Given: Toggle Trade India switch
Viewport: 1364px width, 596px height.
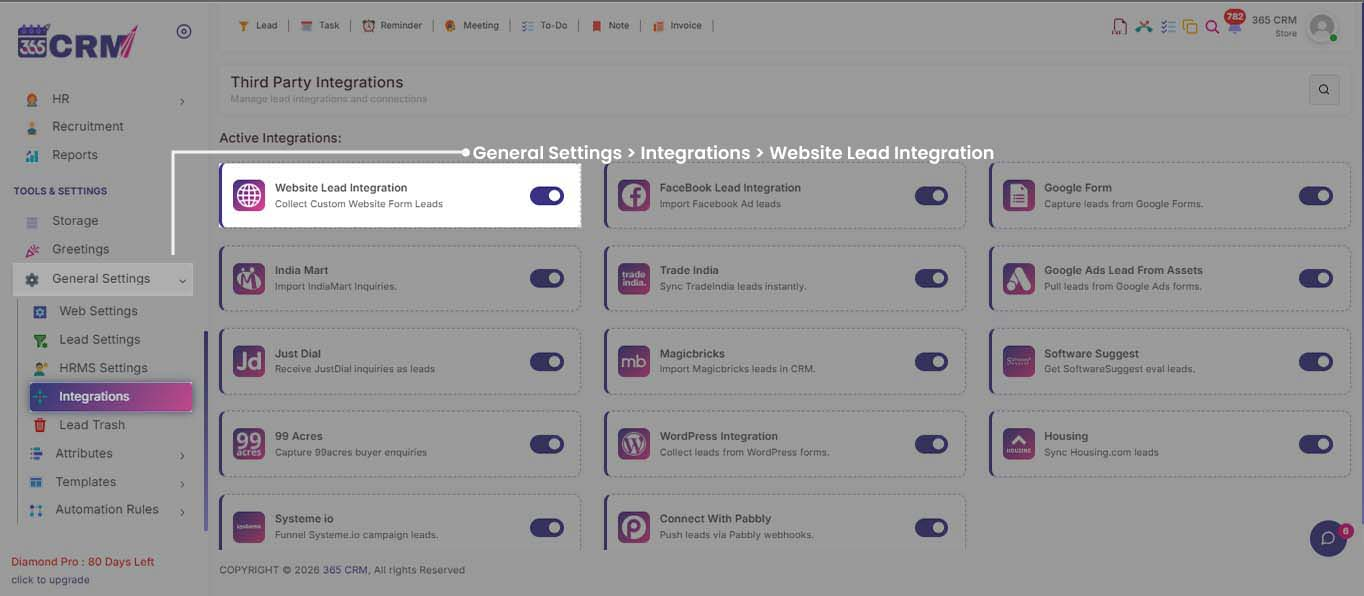Looking at the screenshot, I should (931, 278).
